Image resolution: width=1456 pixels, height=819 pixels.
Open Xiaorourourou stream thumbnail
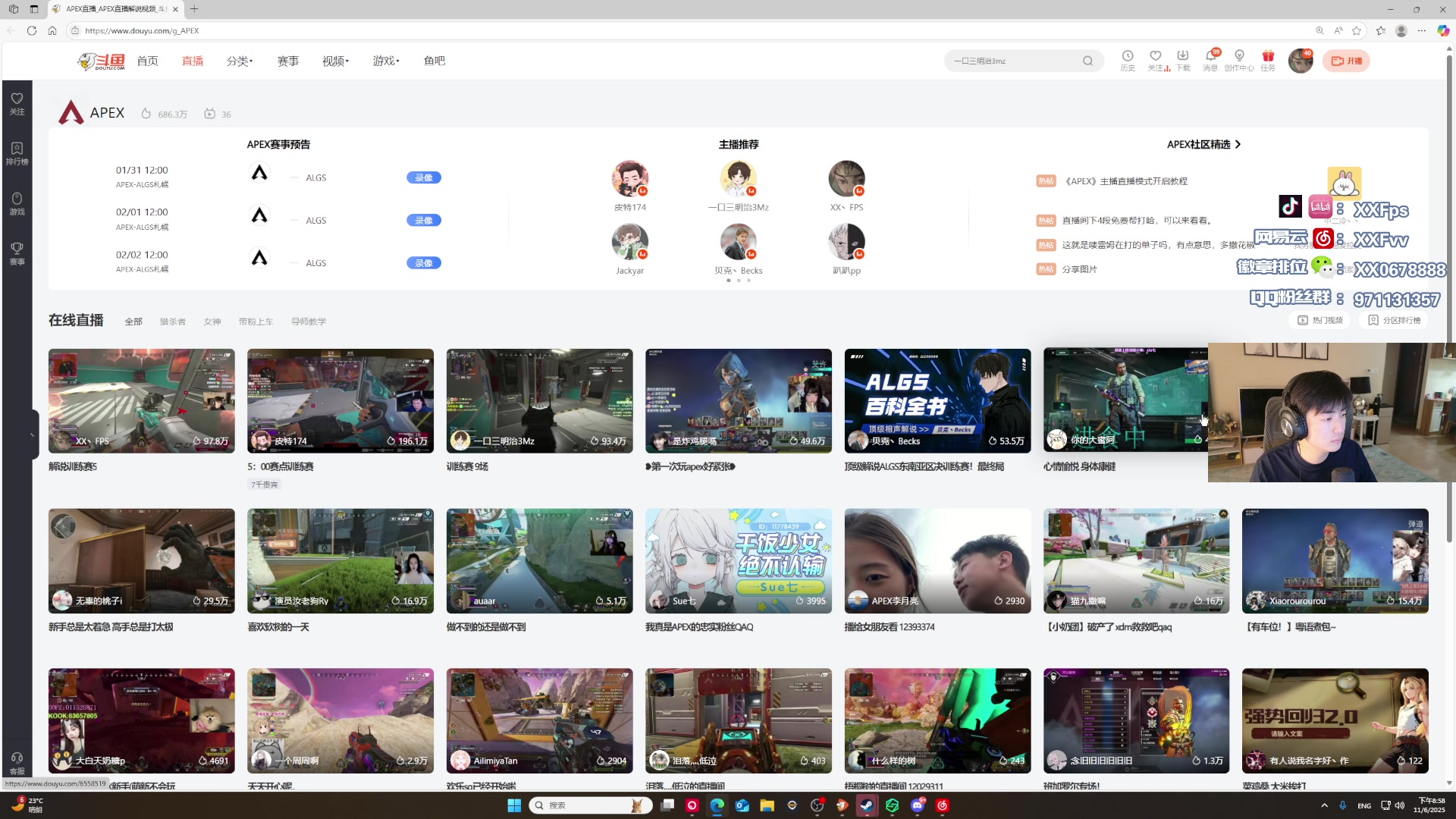(x=1335, y=560)
